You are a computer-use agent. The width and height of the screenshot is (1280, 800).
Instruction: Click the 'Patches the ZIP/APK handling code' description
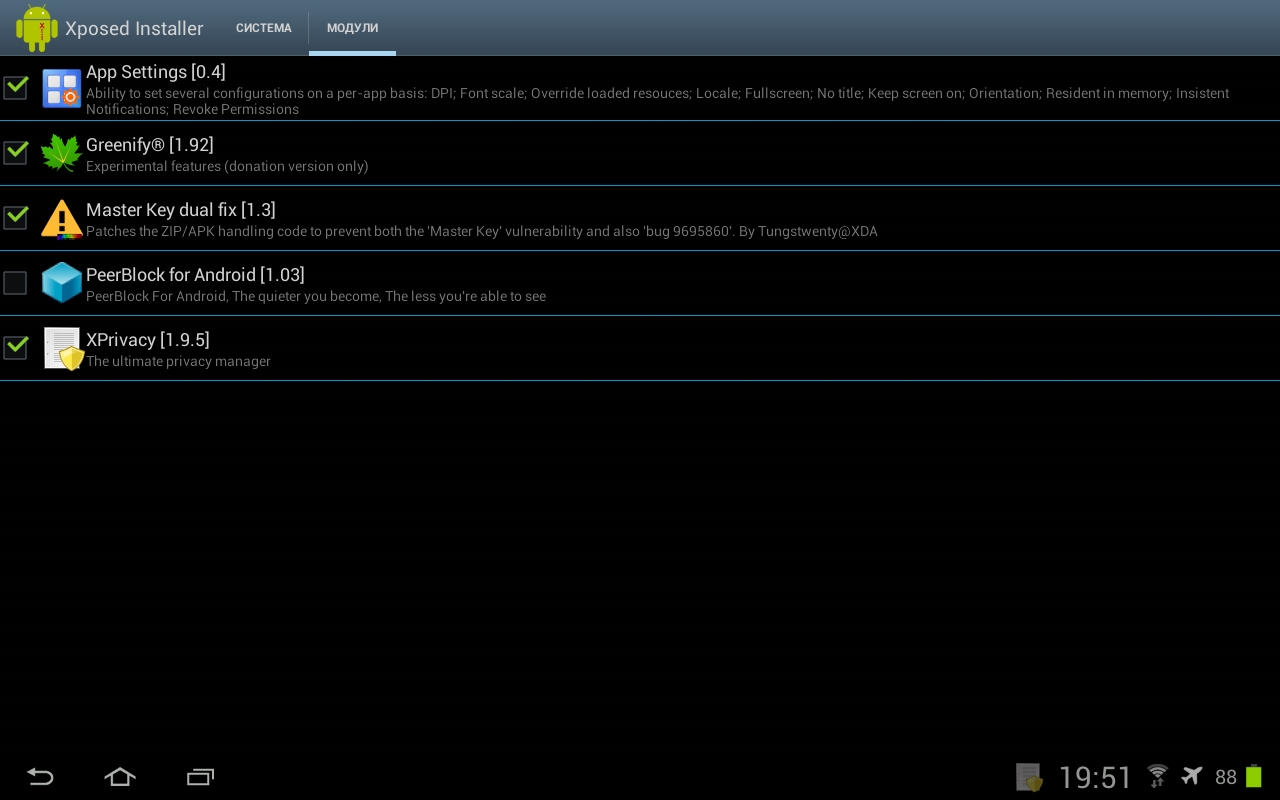click(482, 231)
